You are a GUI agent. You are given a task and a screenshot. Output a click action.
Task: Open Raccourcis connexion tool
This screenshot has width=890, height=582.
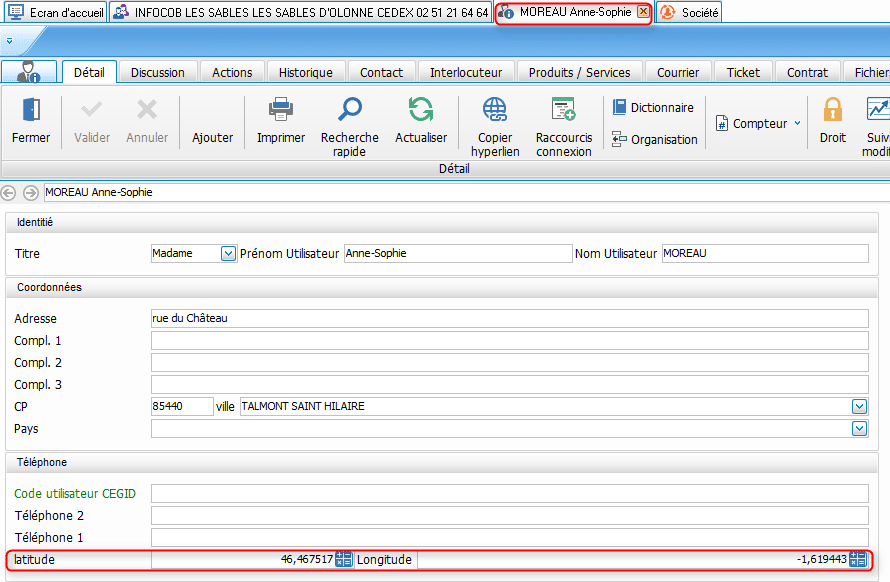tap(563, 109)
